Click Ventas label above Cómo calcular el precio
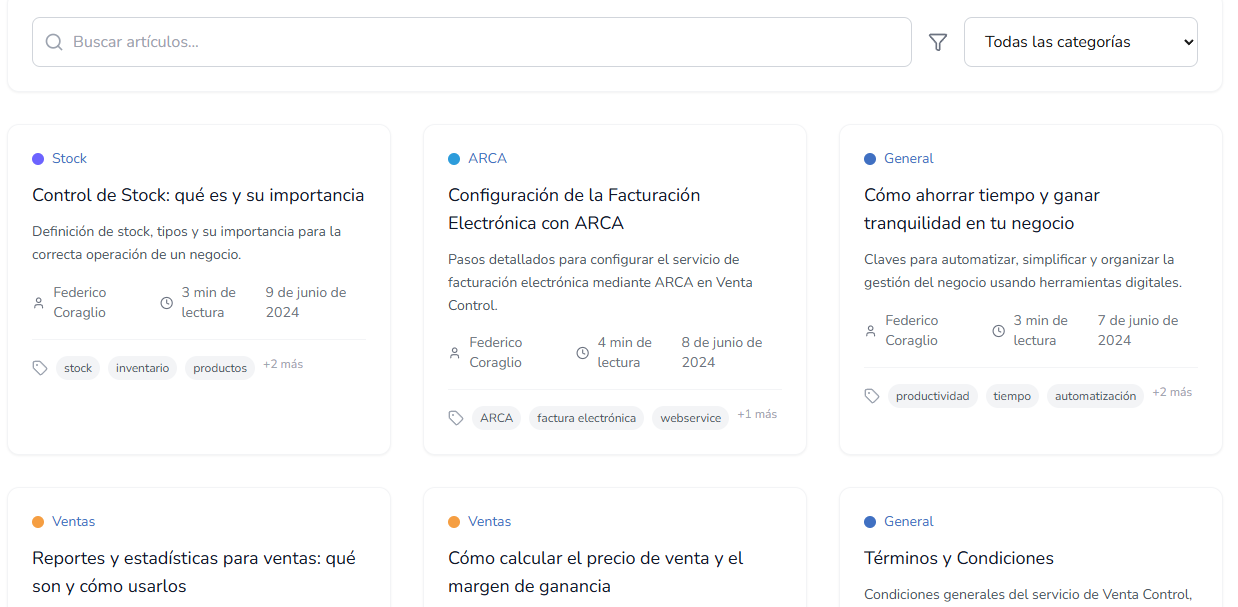1238x607 pixels. [x=490, y=521]
